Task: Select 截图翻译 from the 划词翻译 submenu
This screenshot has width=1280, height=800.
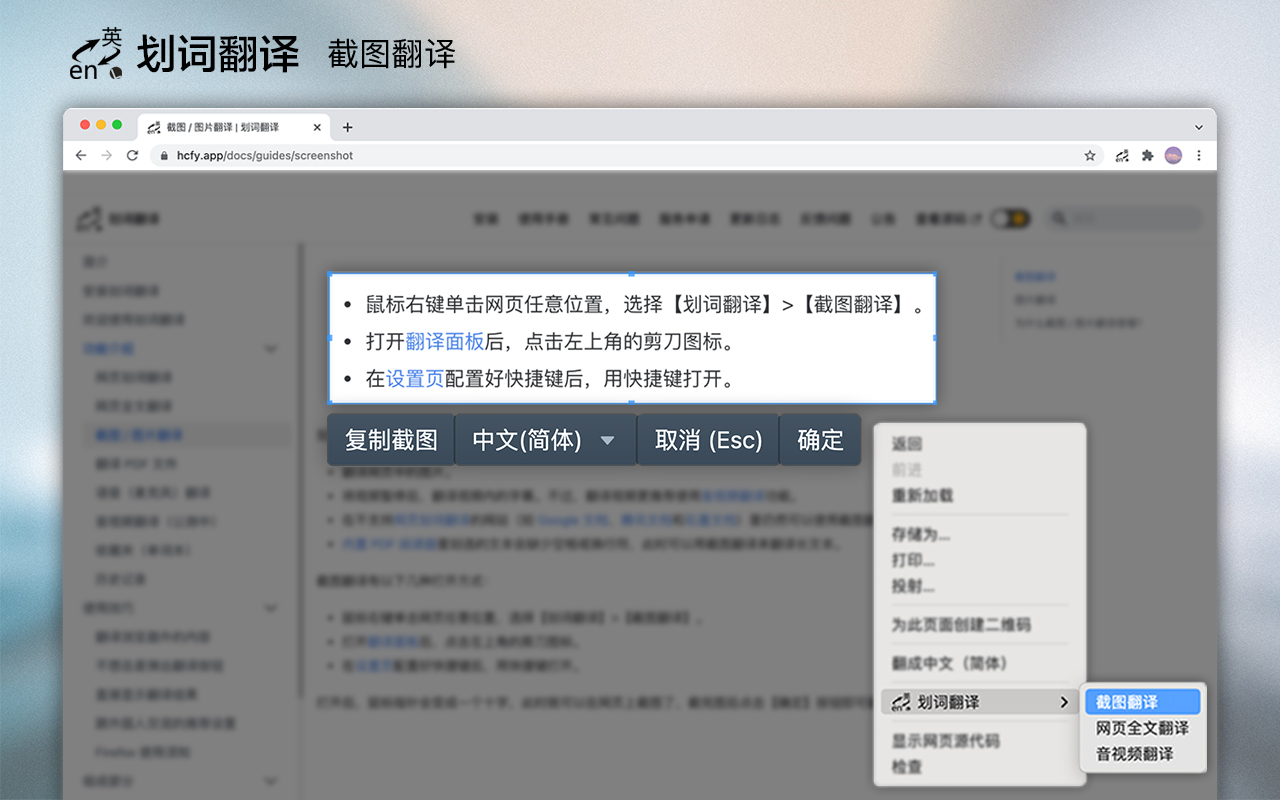Action: pyautogui.click(x=1142, y=701)
